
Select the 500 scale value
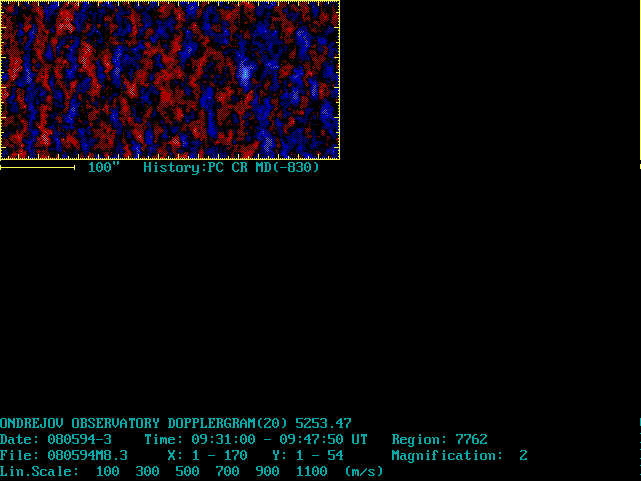click(188, 471)
